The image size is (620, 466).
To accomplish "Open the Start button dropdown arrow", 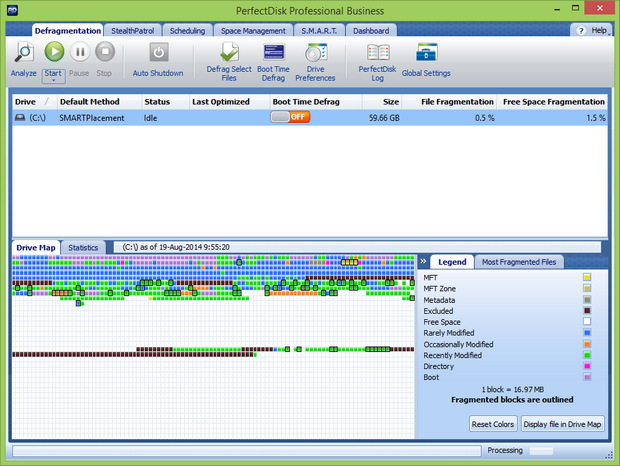I will 53,80.
